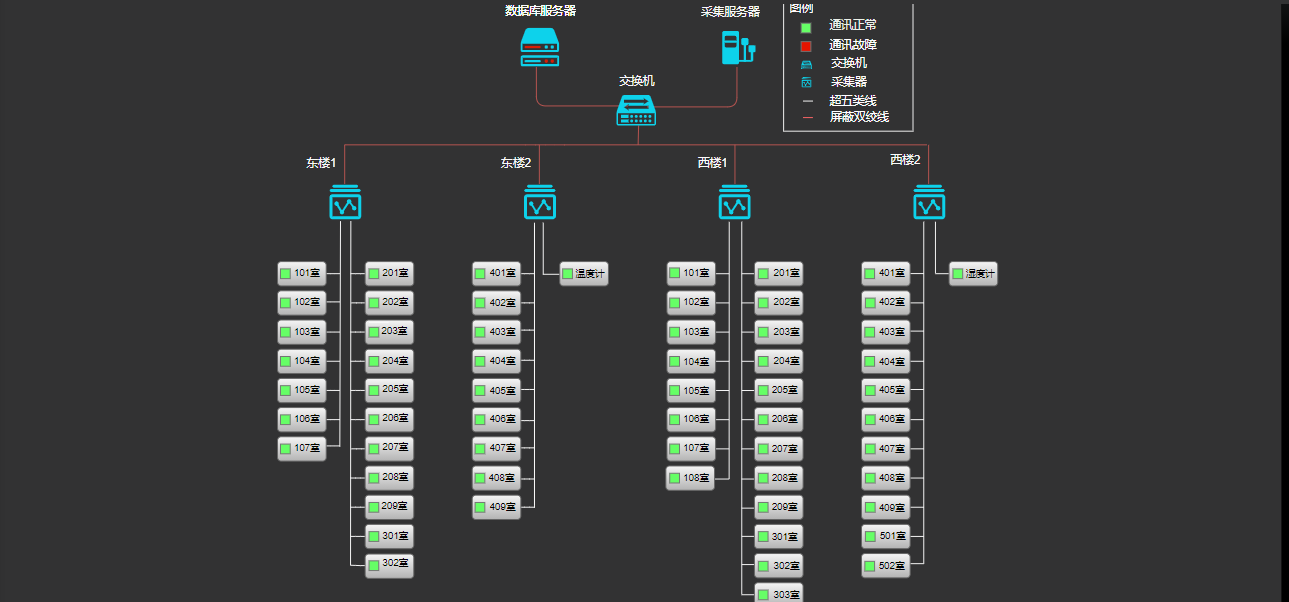Select room 409室 under 东楼2
This screenshot has width=1289, height=602.
pos(497,507)
